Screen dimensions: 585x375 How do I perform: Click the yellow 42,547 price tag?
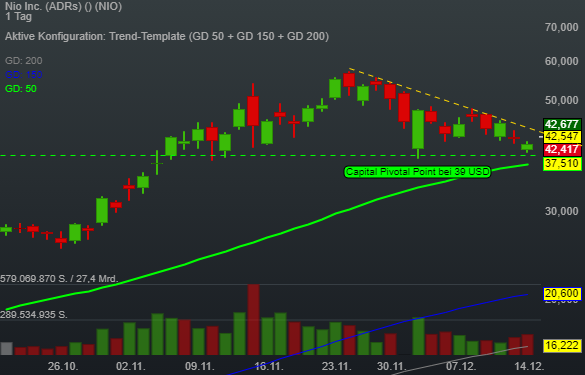pyautogui.click(x=562, y=137)
